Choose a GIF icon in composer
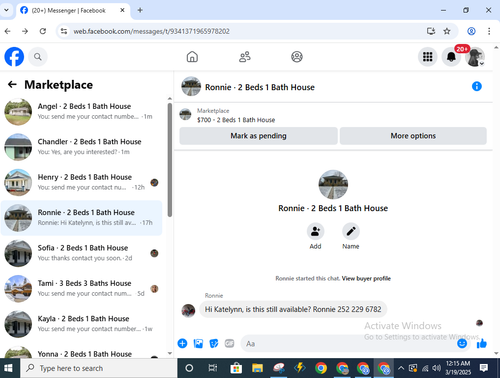This screenshot has width=500, height=378. click(x=229, y=343)
